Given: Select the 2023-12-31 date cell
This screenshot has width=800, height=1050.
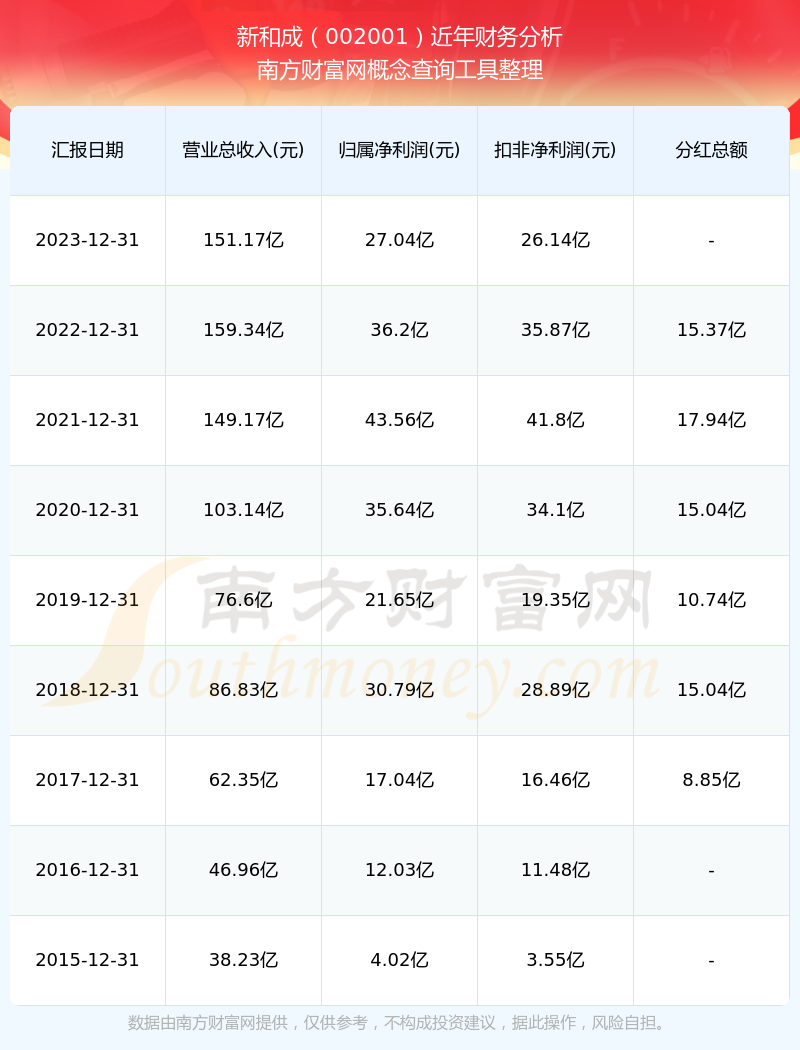Looking at the screenshot, I should pos(88,240).
